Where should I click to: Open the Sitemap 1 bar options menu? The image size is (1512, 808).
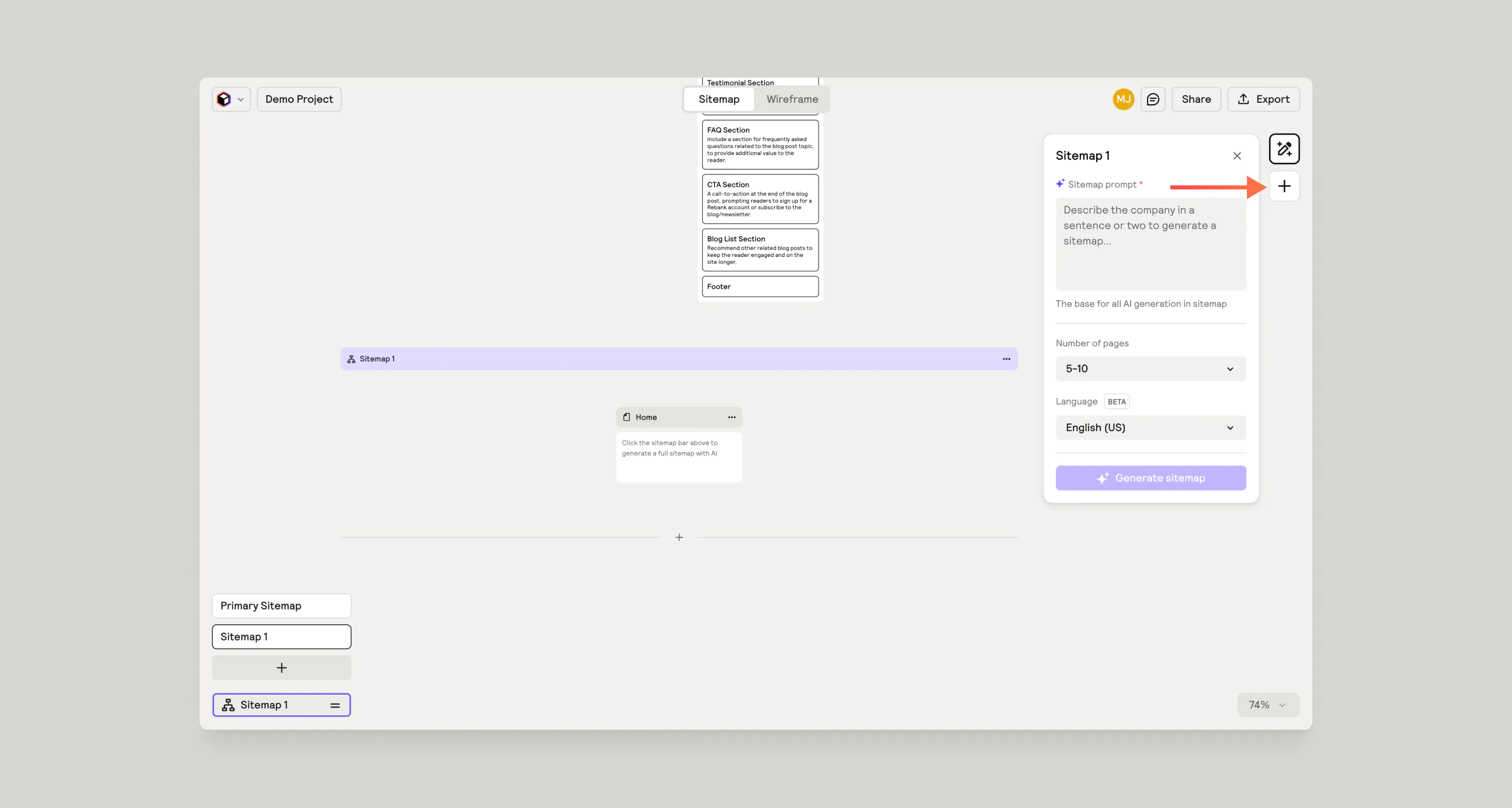[1006, 359]
